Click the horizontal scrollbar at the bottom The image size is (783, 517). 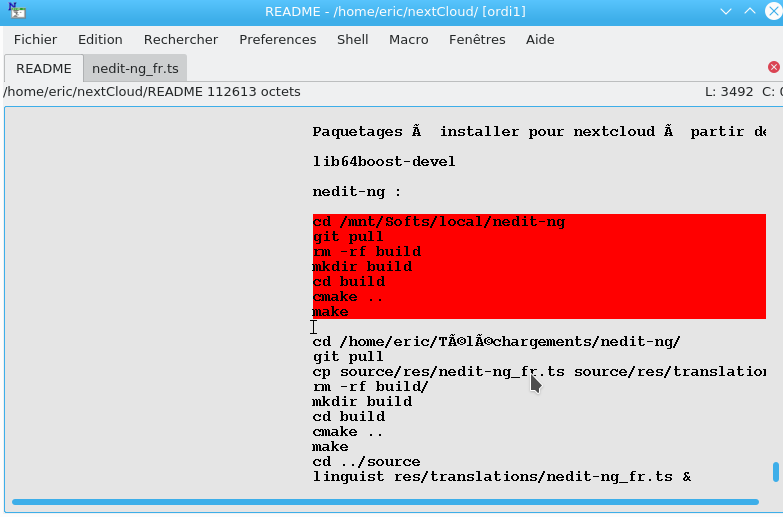[x=385, y=502]
